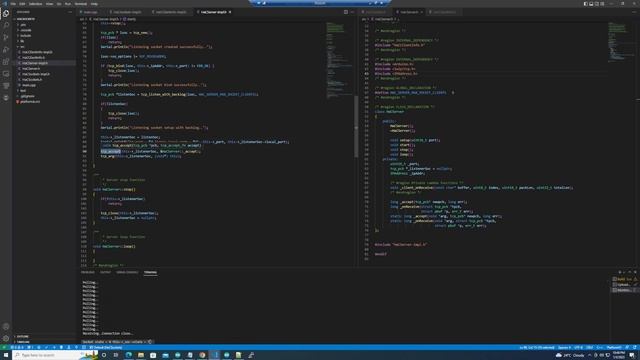This screenshot has height=360, width=640.
Task: Open .gitignore in the Explorer tree
Action: point(28,96)
